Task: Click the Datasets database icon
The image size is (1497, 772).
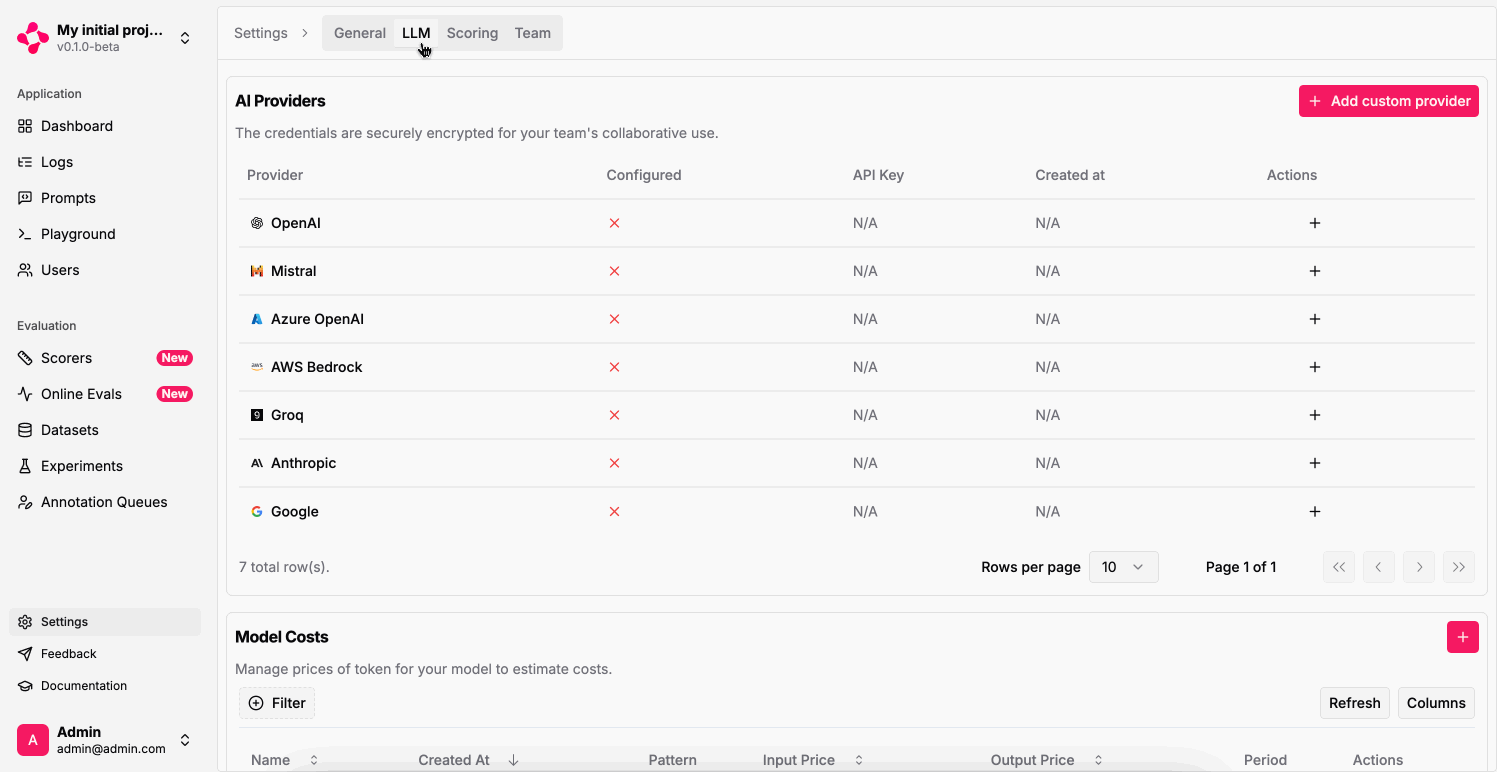Action: coord(25,430)
